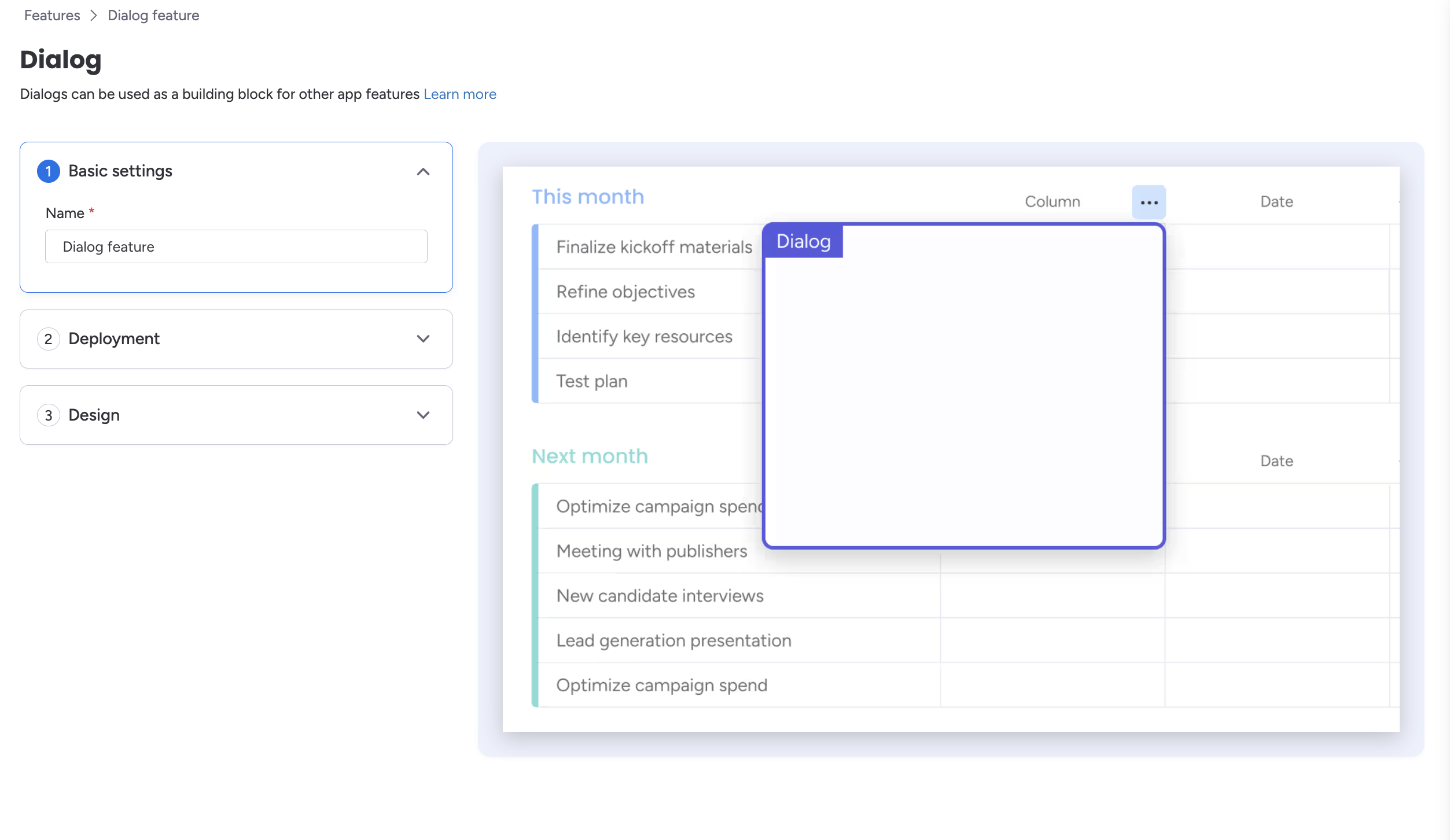Click the three-dots column menu icon
Screen dimensions: 1450x840
click(1149, 202)
